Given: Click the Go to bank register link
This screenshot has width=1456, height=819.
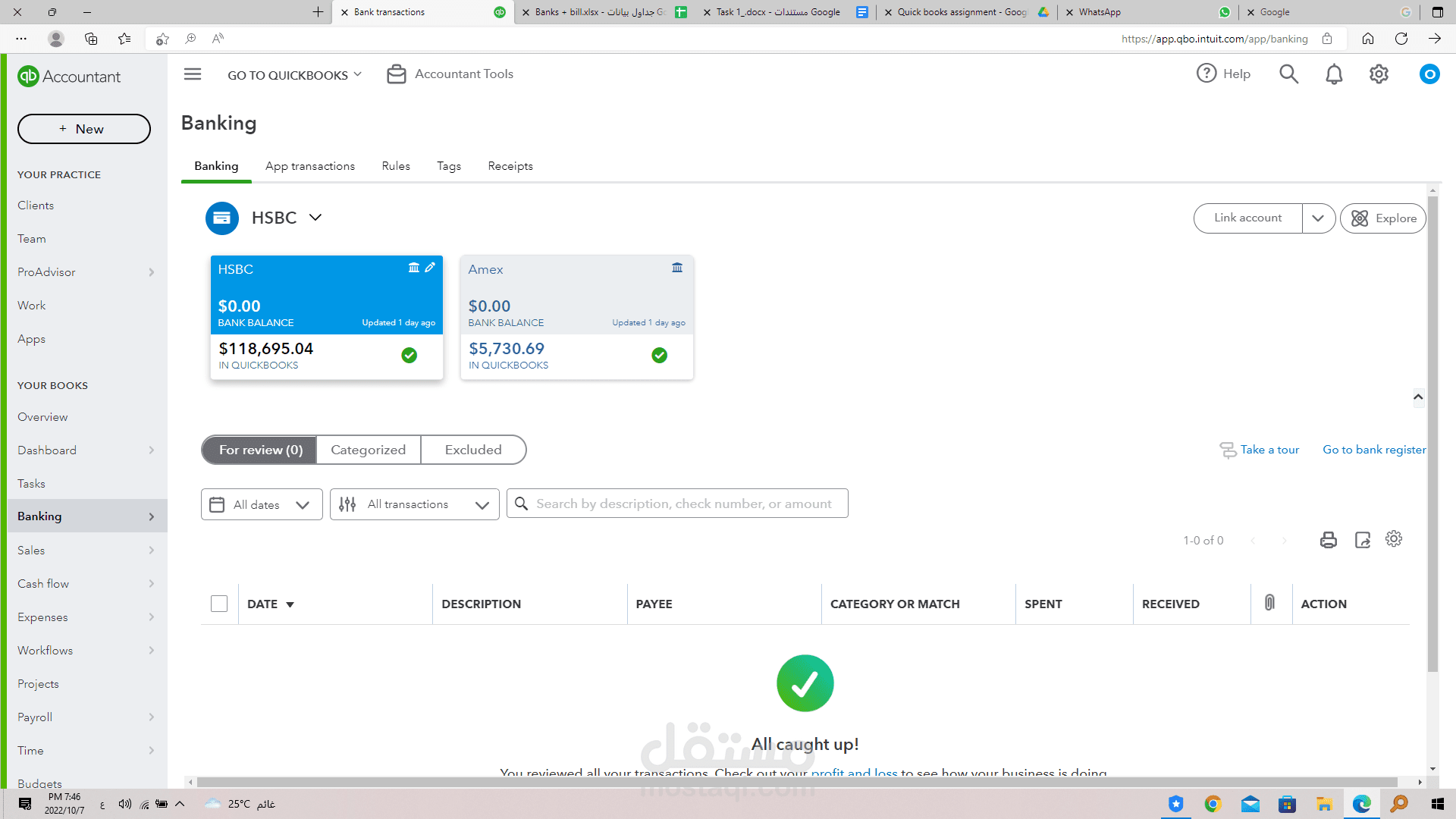Looking at the screenshot, I should coord(1374,450).
